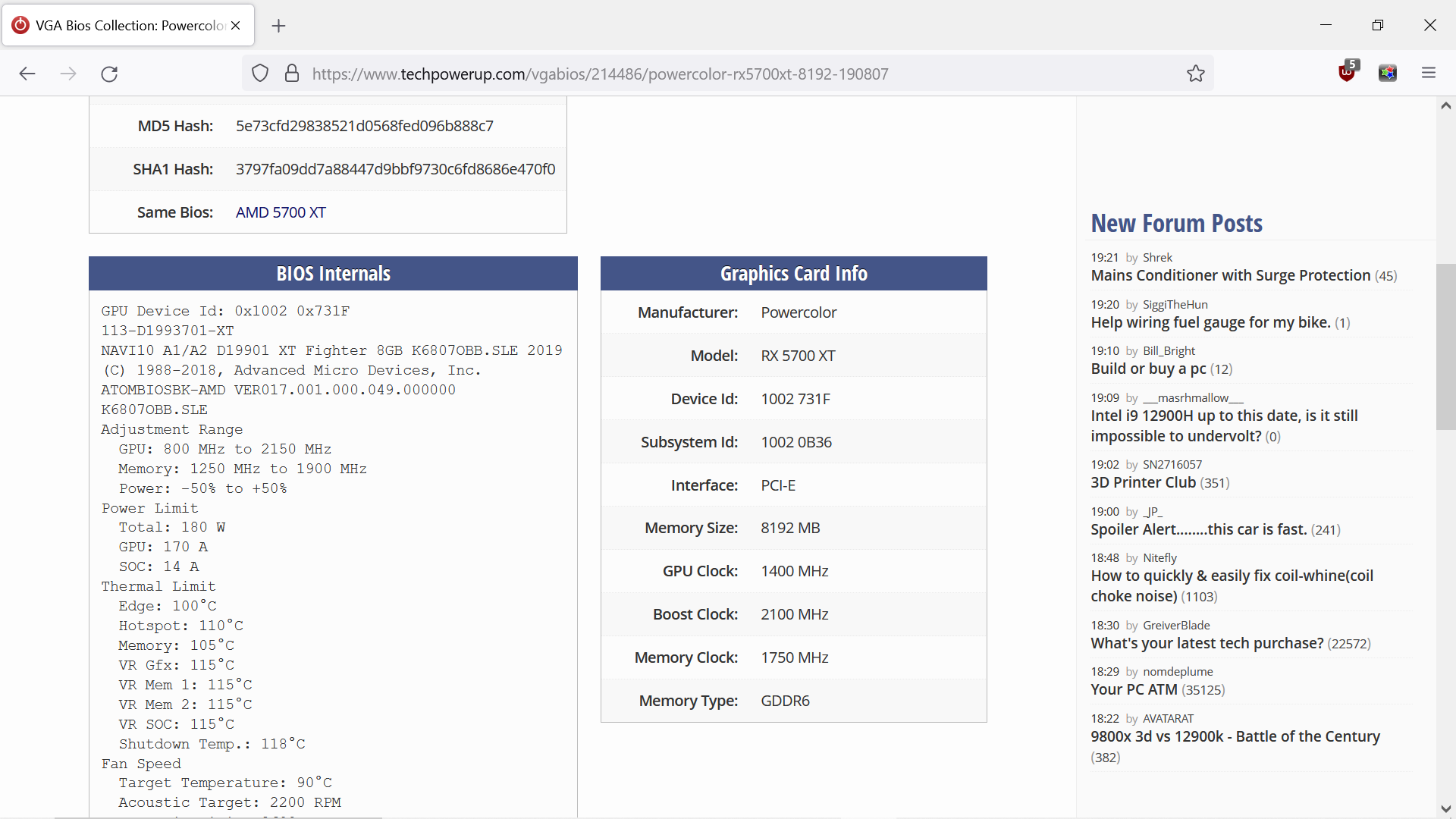This screenshot has width=1456, height=819.
Task: Open a new tab with plus button
Action: point(279,26)
